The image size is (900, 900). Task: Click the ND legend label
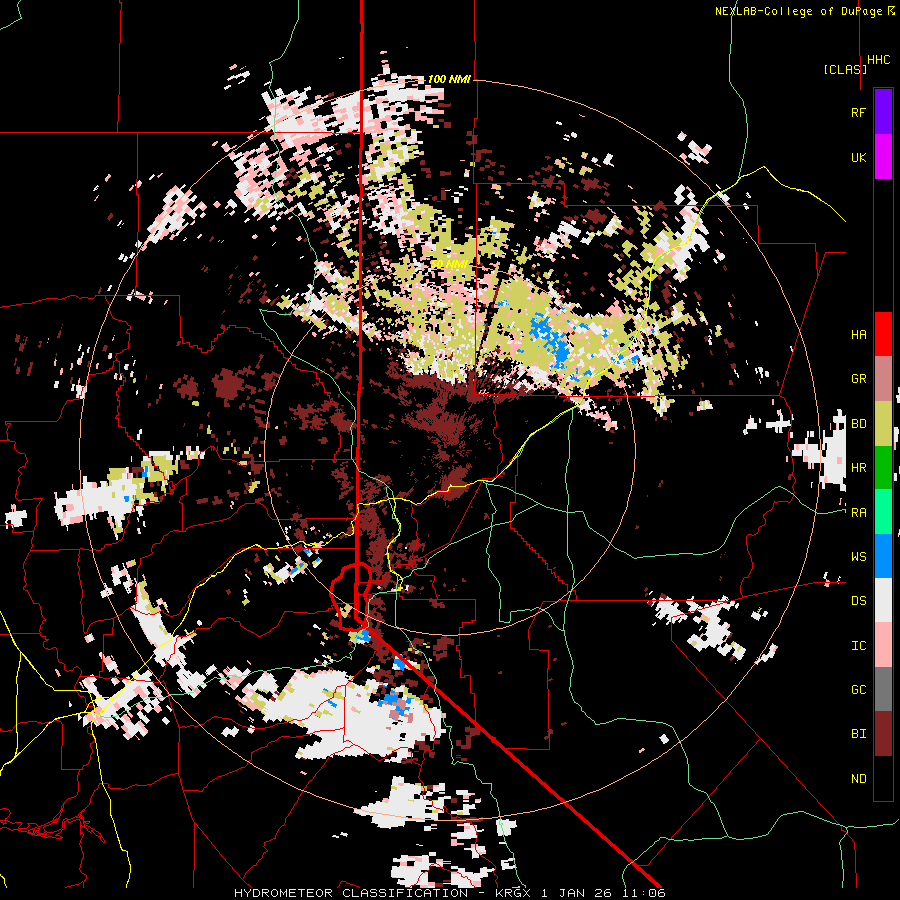pyautogui.click(x=858, y=779)
